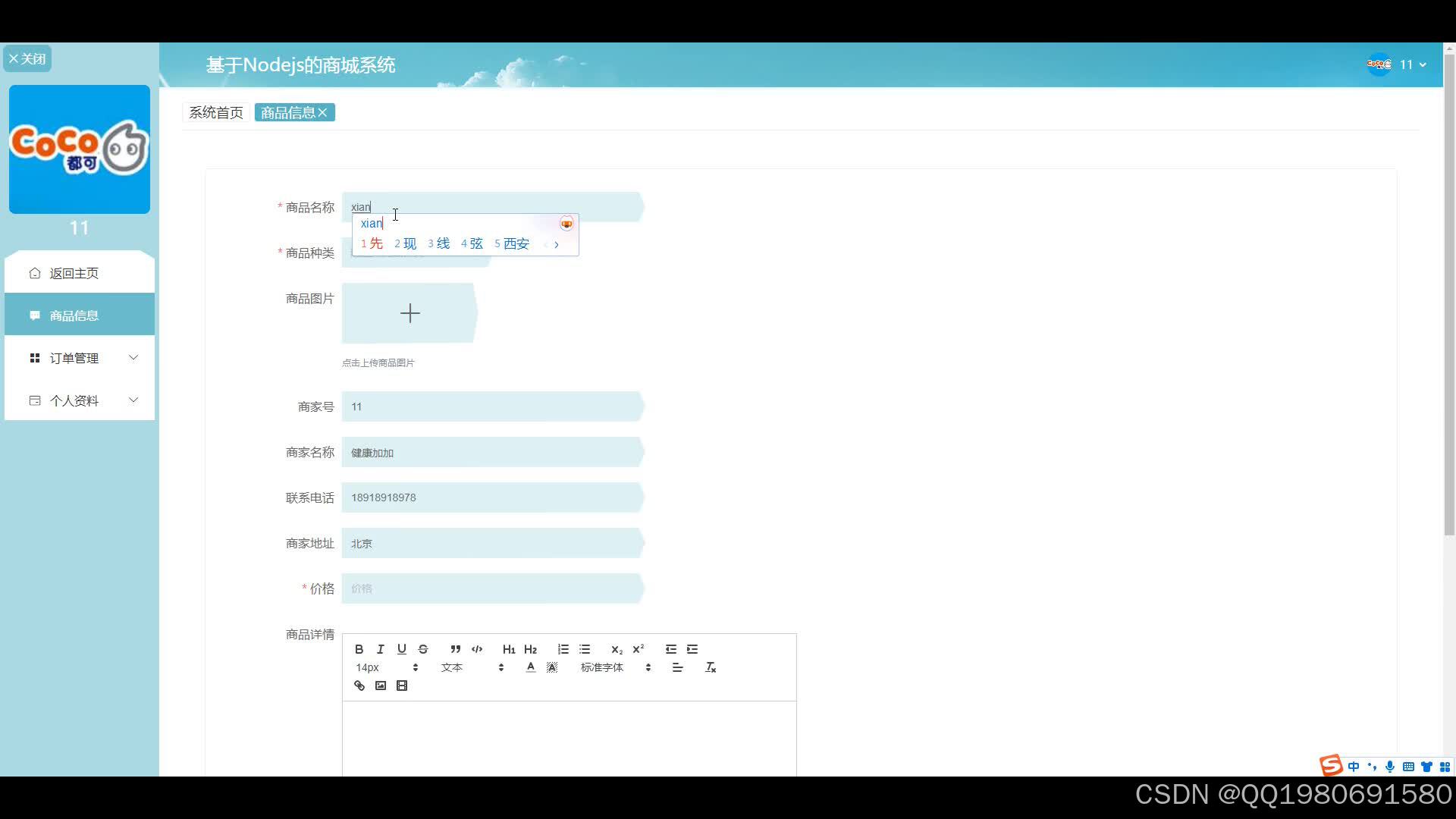Viewport: 1456px width, 819px height.
Task: Open the 标准字体 font family dropdown
Action: [x=615, y=667]
